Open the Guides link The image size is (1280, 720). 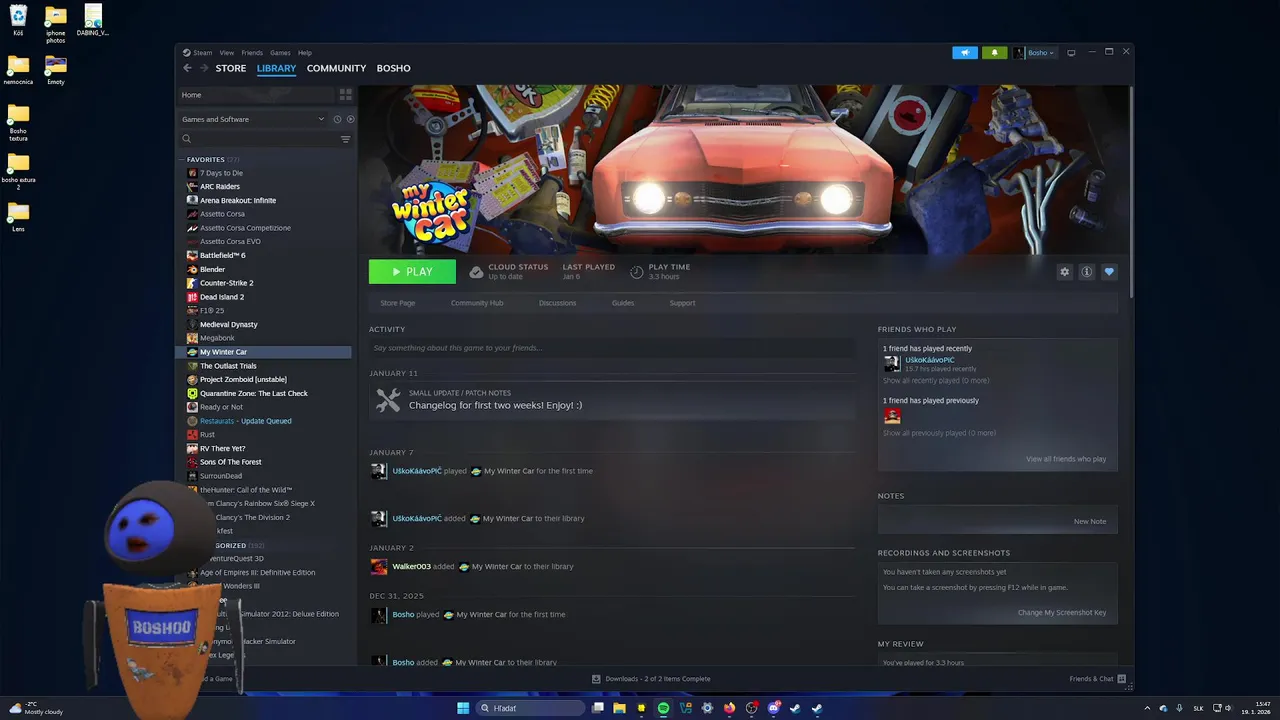point(623,303)
